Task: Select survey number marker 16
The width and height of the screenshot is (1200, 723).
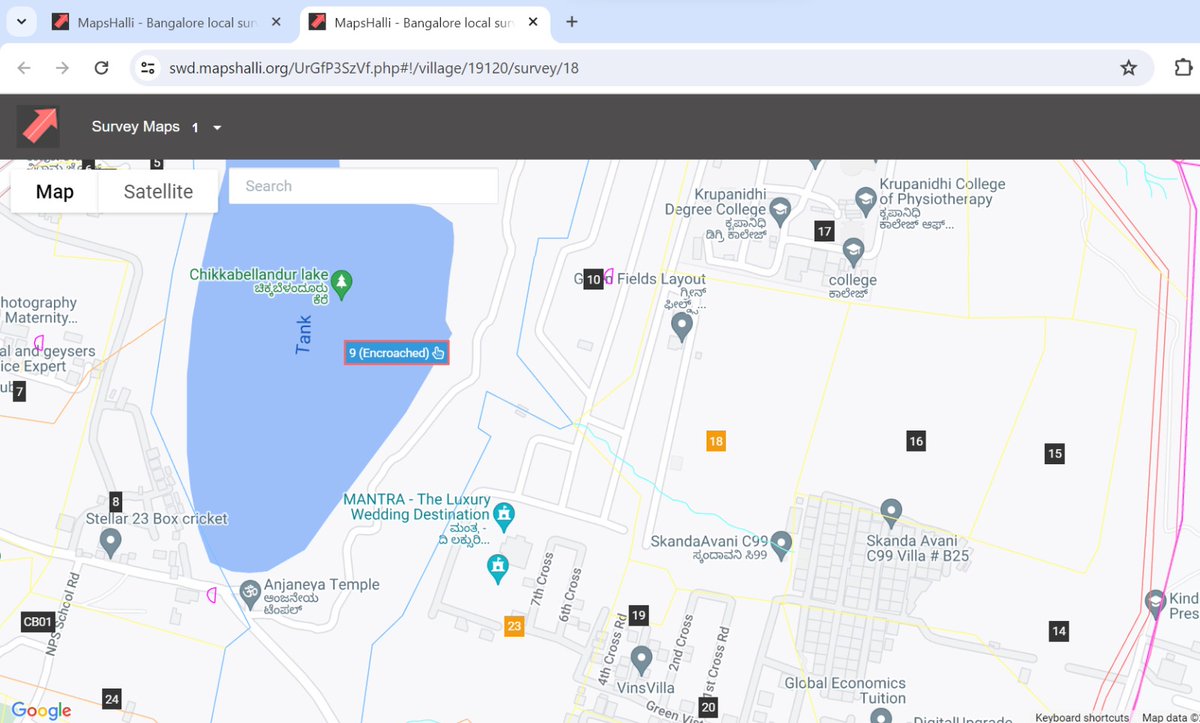Action: 916,440
